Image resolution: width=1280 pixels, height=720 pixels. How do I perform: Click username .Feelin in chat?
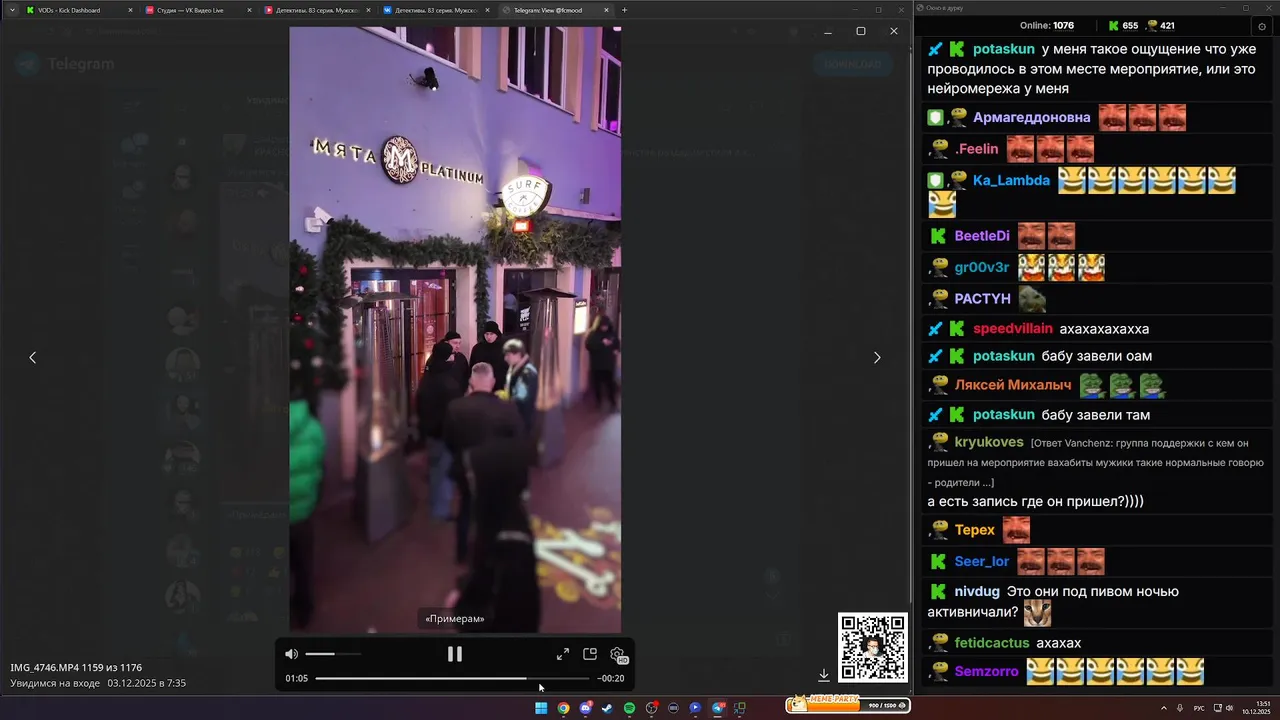[977, 149]
